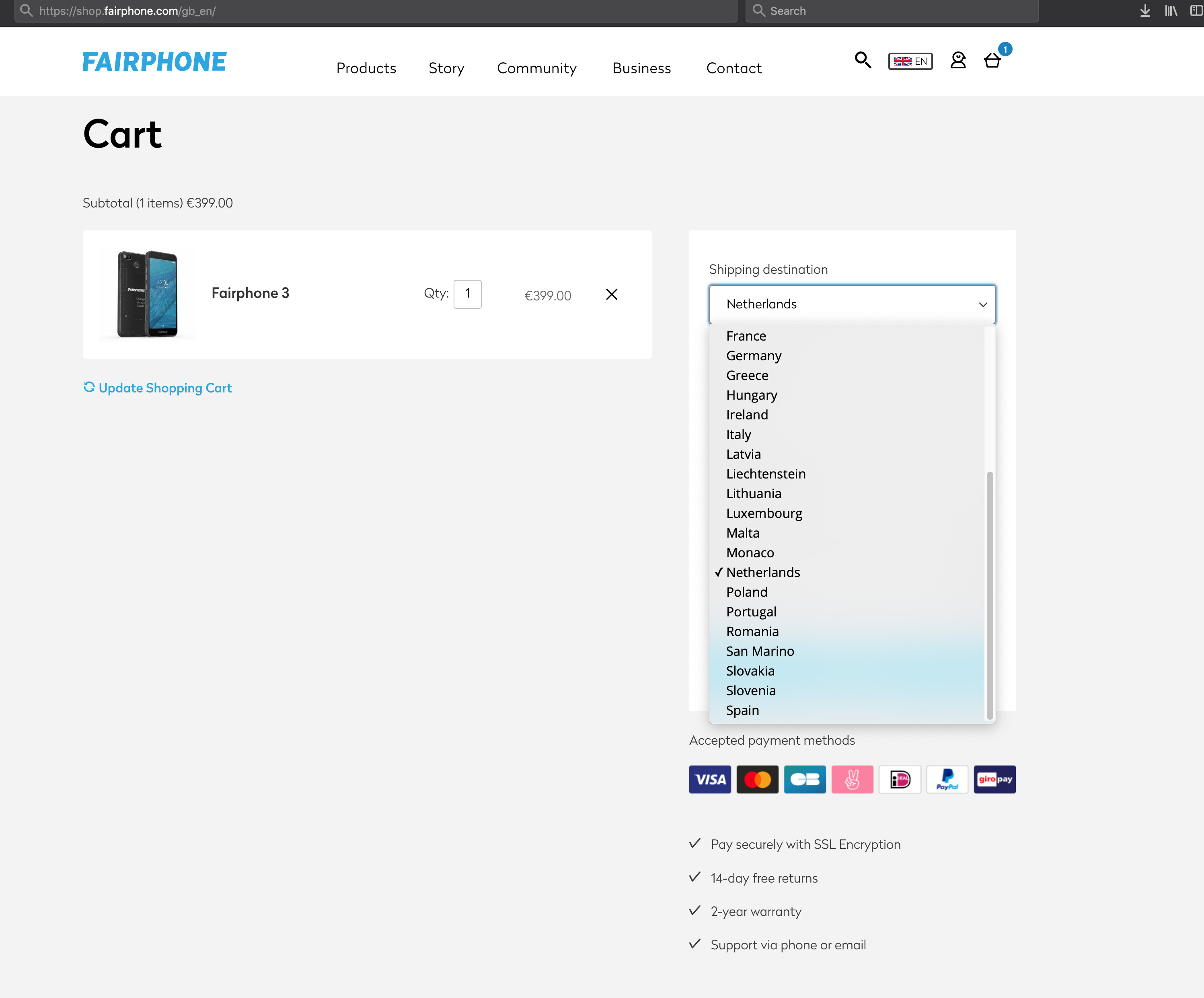Click the refresh icon beside Update Shopping Cart
The height and width of the screenshot is (998, 1204).
[89, 387]
